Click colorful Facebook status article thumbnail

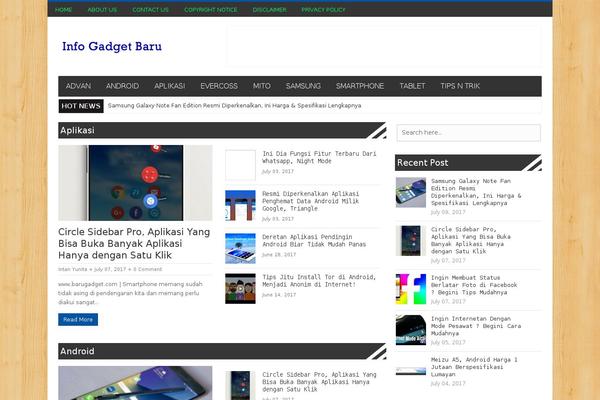coord(411,289)
